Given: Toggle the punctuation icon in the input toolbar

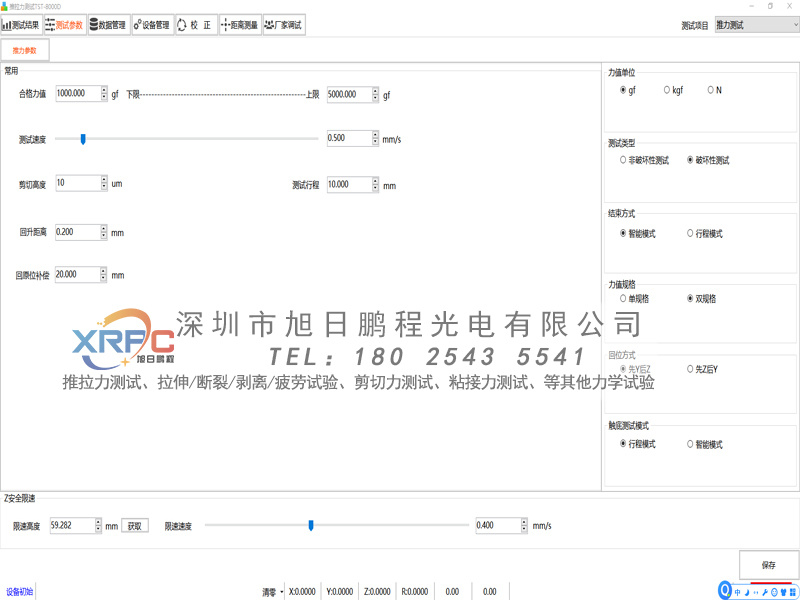Looking at the screenshot, I should pyautogui.click(x=756, y=592).
